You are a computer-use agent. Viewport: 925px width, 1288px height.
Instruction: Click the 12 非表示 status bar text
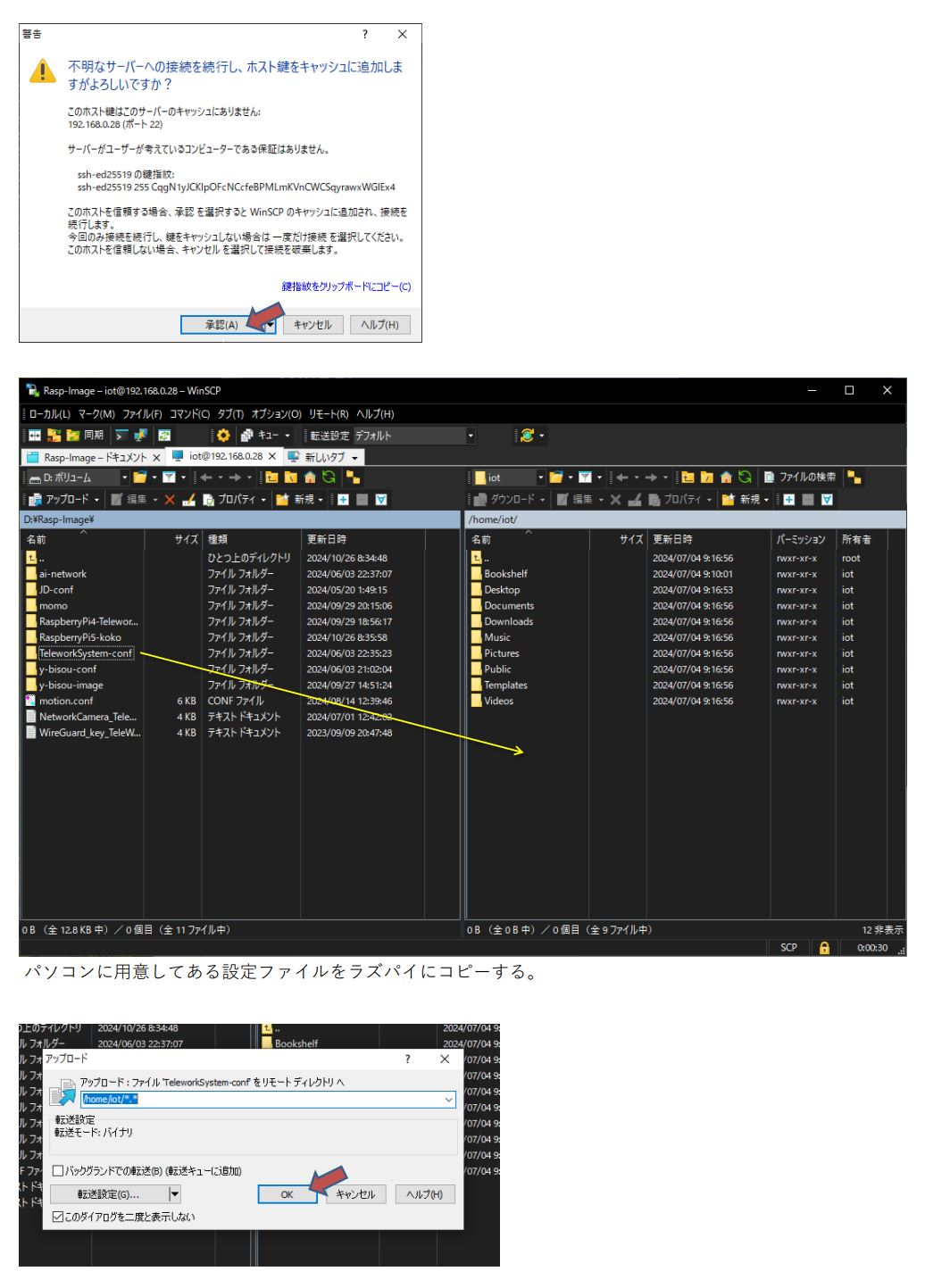click(881, 930)
